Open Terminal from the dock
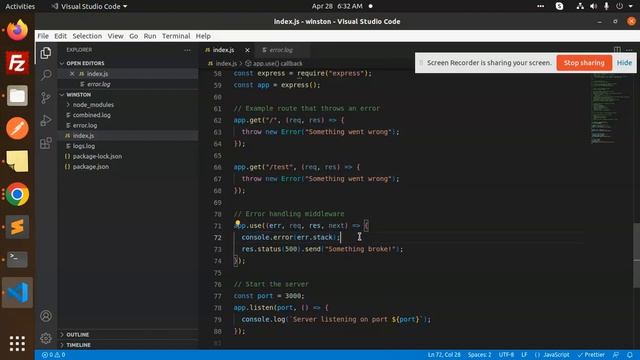Viewport: 640px width, 360px height. tap(17, 259)
